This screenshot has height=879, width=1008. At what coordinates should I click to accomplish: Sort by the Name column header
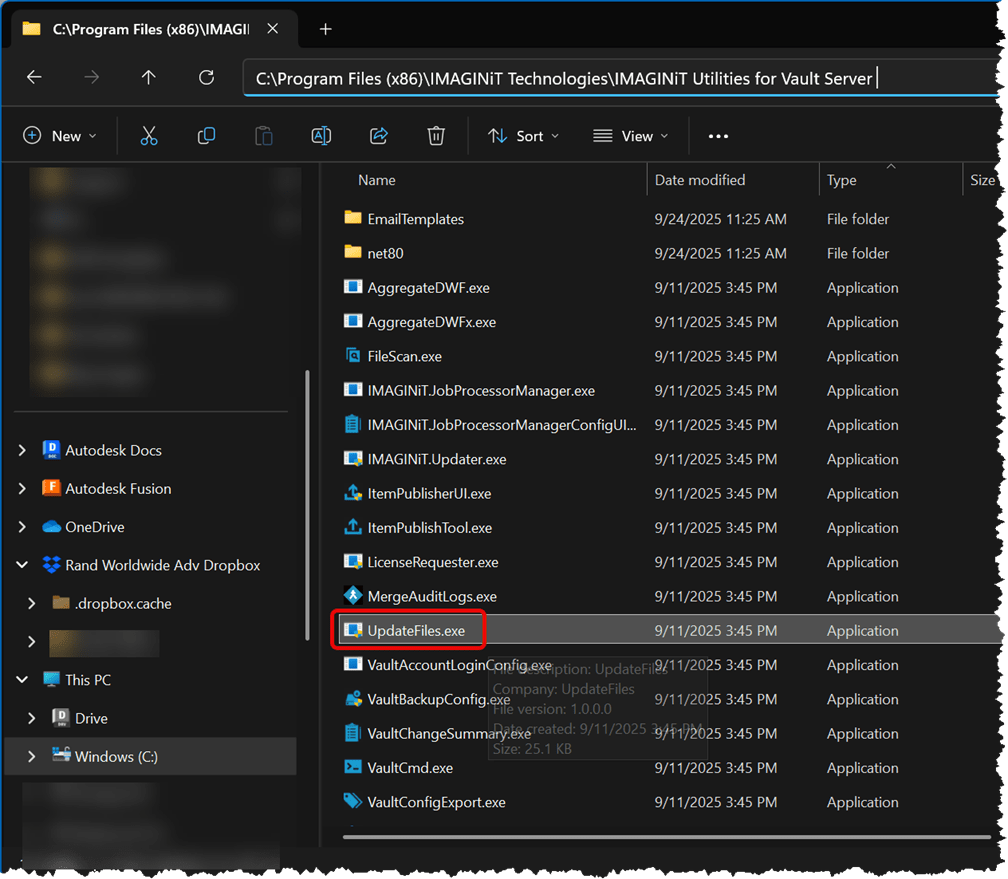click(377, 180)
